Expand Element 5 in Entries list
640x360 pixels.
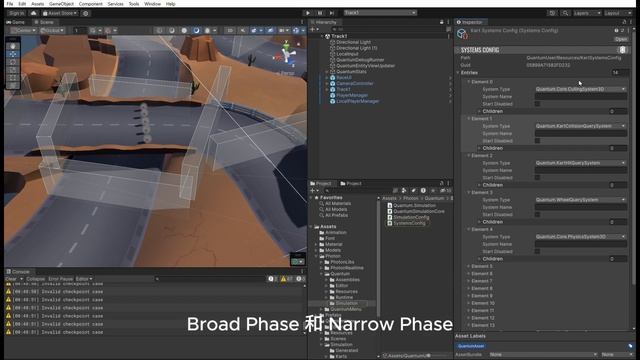[469, 266]
